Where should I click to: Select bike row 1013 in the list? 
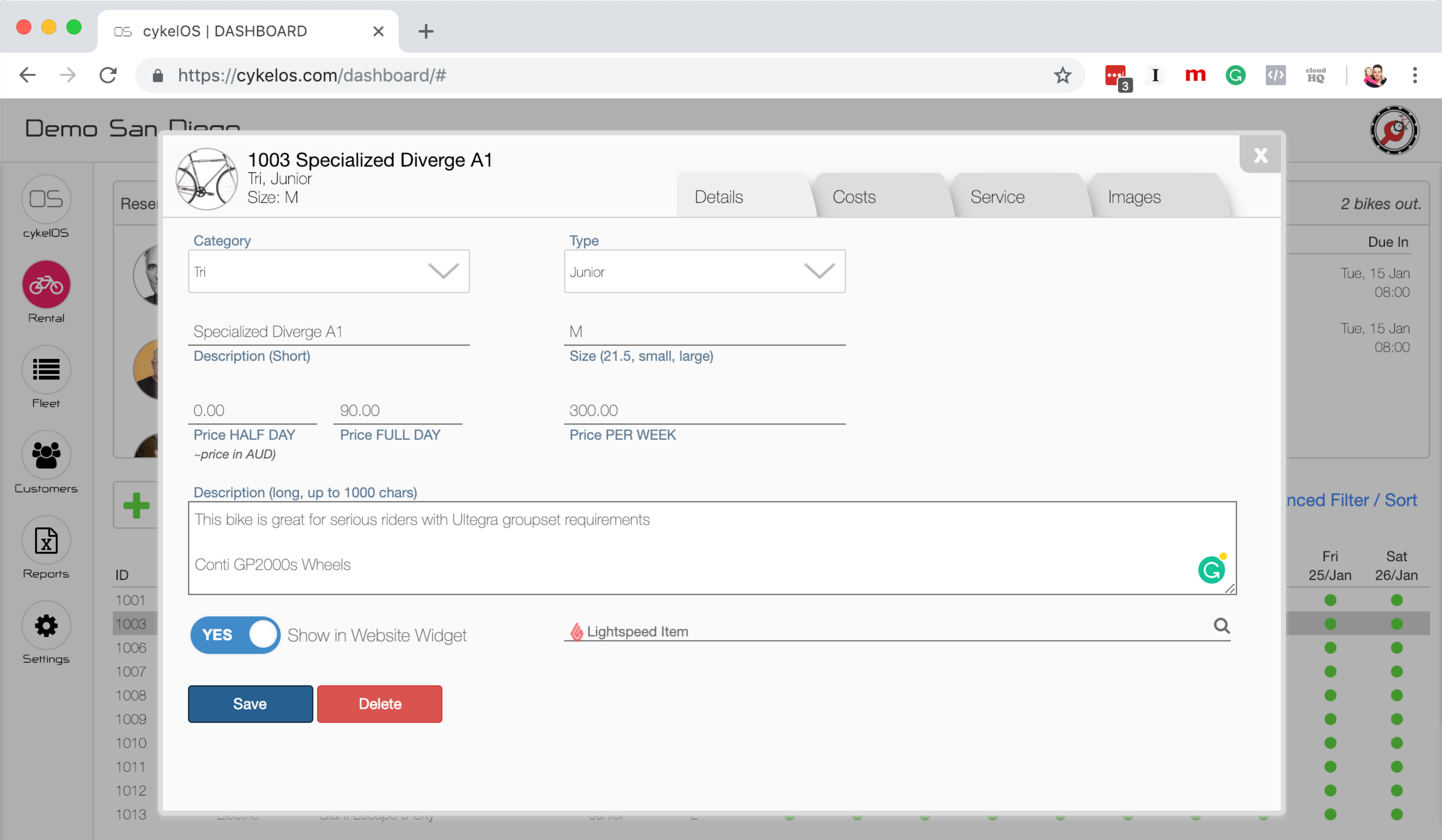(x=130, y=814)
